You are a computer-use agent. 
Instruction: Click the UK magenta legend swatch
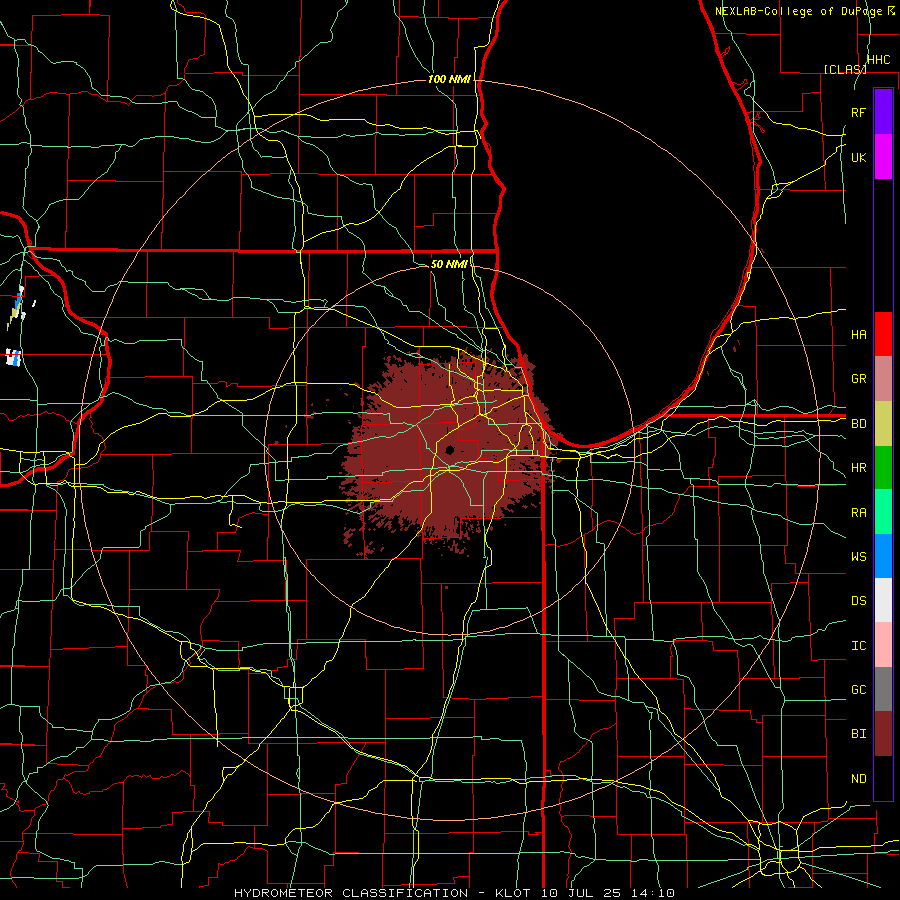tap(883, 157)
